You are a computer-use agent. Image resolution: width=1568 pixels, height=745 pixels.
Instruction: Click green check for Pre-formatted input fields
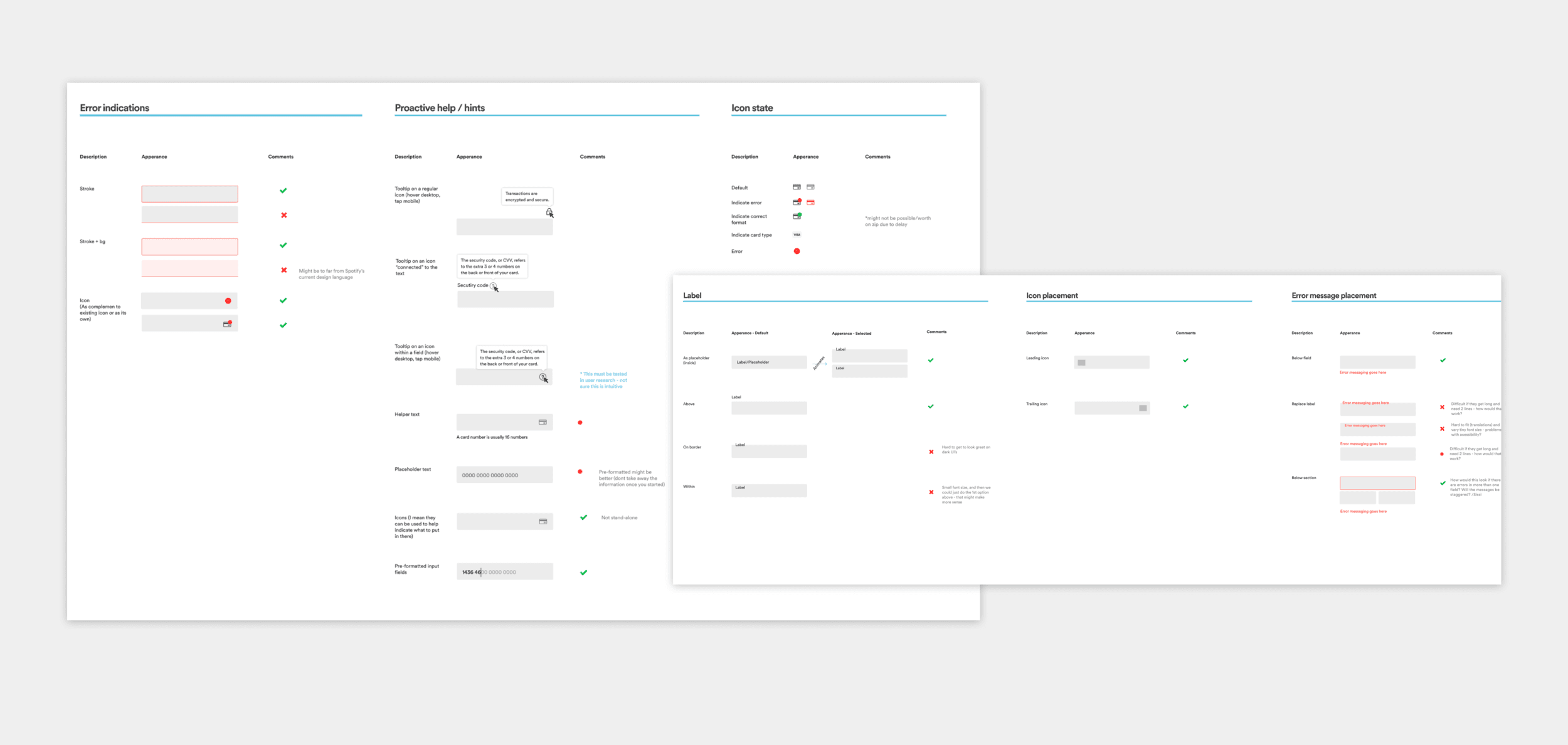583,572
